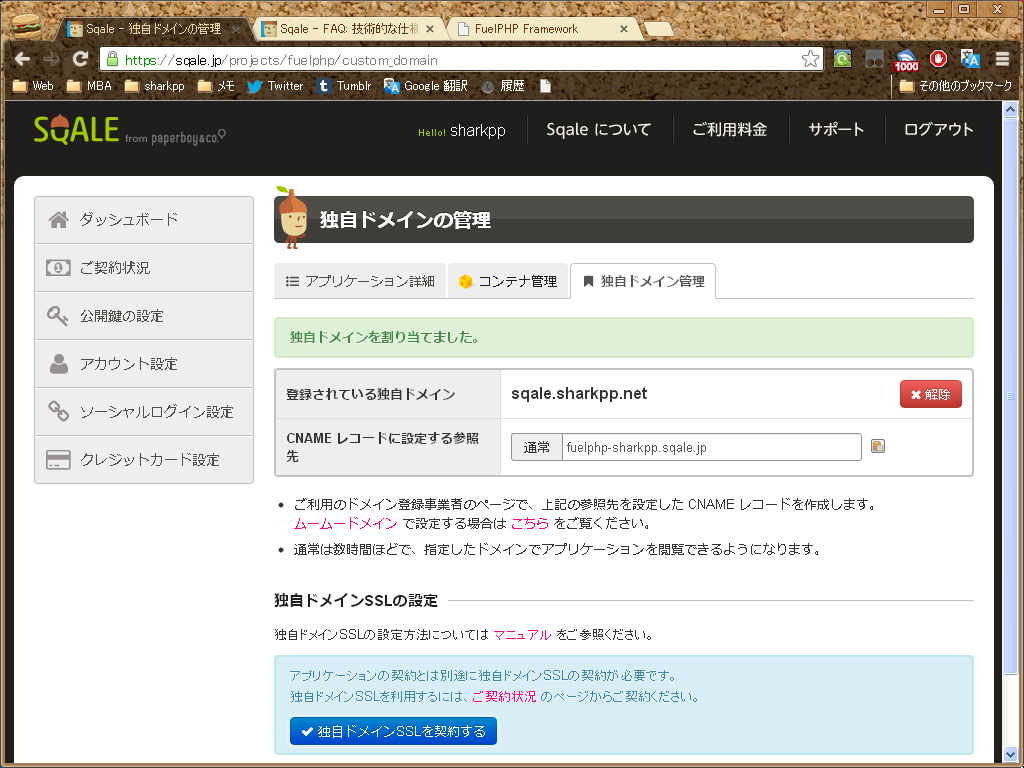
Task: Click the browser forward arrow
Action: click(x=51, y=59)
